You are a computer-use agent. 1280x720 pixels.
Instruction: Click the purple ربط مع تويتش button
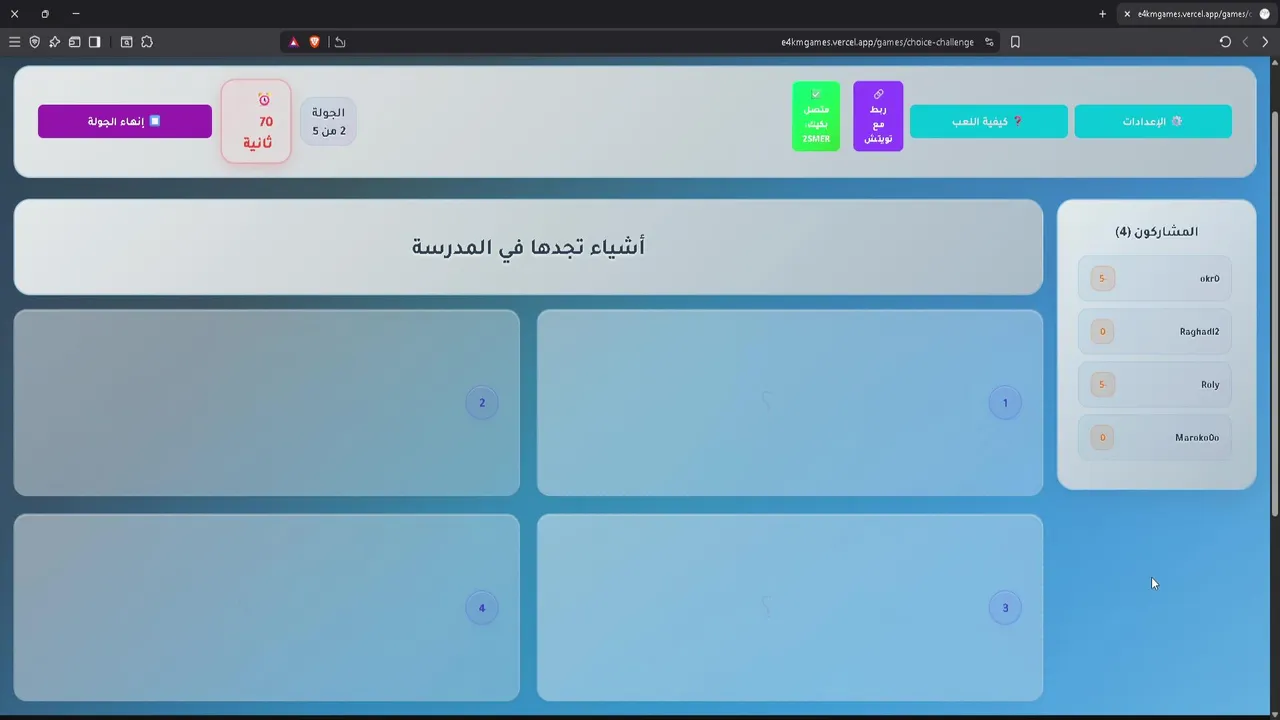[878, 116]
